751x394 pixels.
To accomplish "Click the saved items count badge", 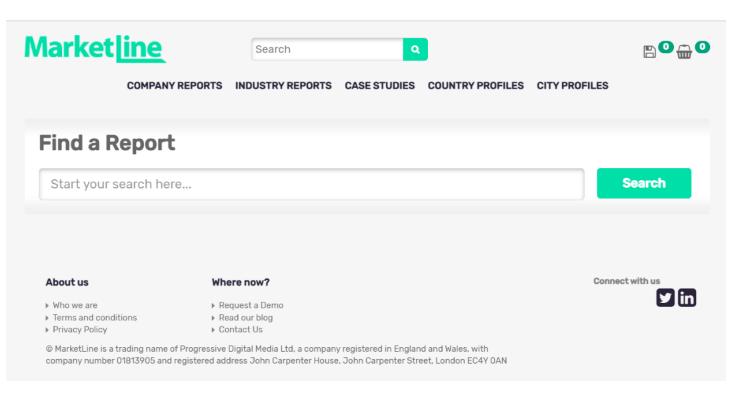I will pos(665,46).
